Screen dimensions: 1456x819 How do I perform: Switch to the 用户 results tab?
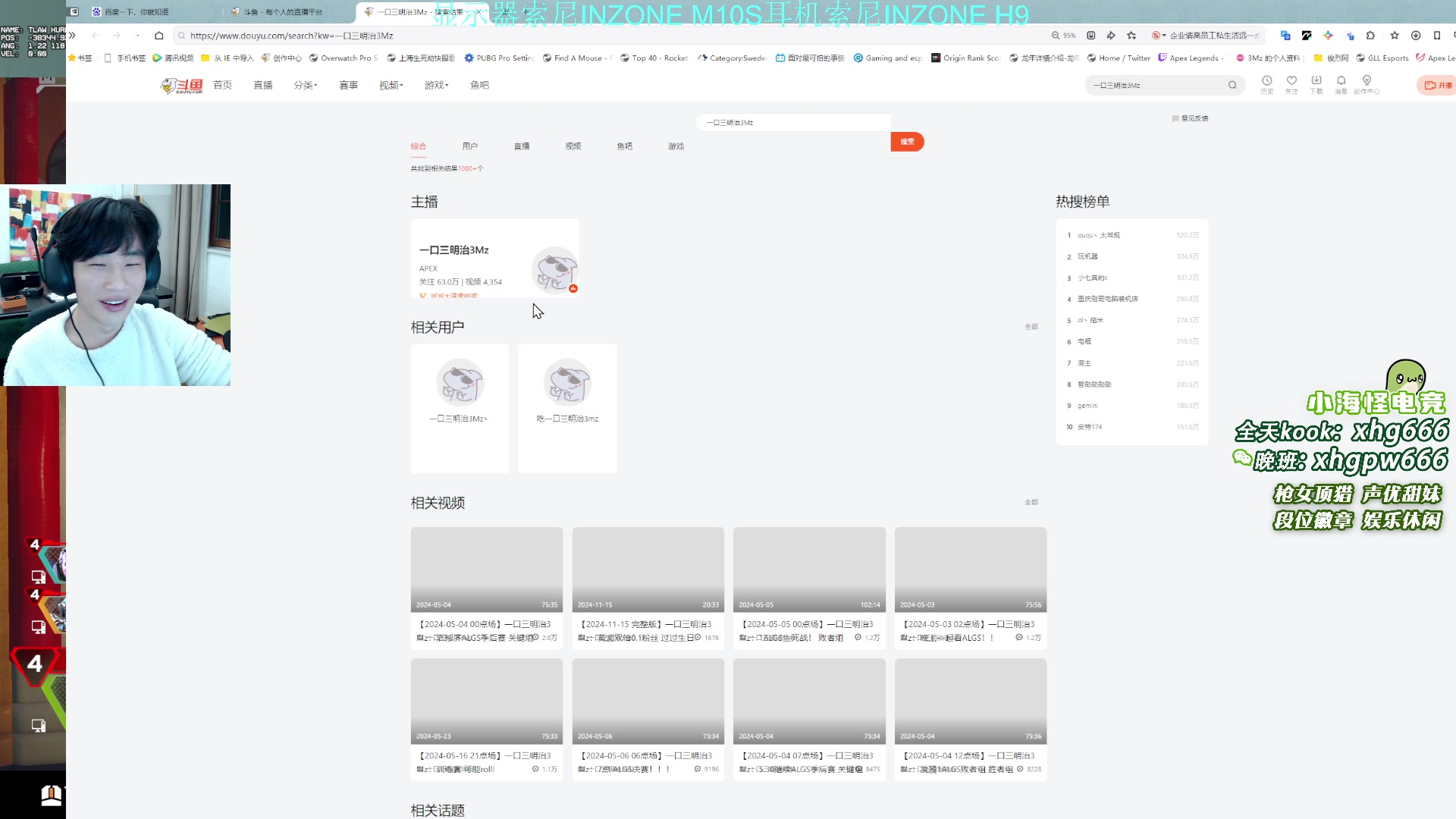(470, 146)
